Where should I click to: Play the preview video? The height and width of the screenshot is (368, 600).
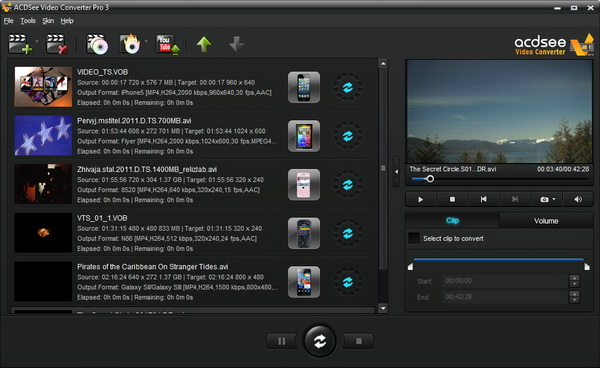[x=421, y=199]
